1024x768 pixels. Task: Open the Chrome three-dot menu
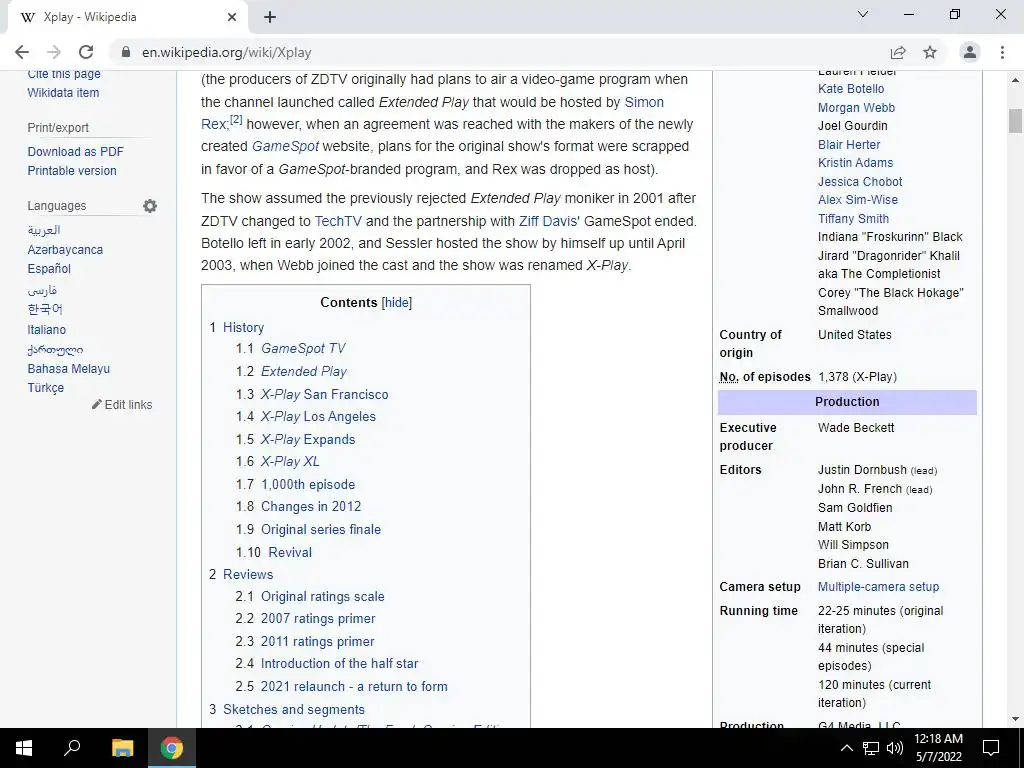coord(1002,52)
